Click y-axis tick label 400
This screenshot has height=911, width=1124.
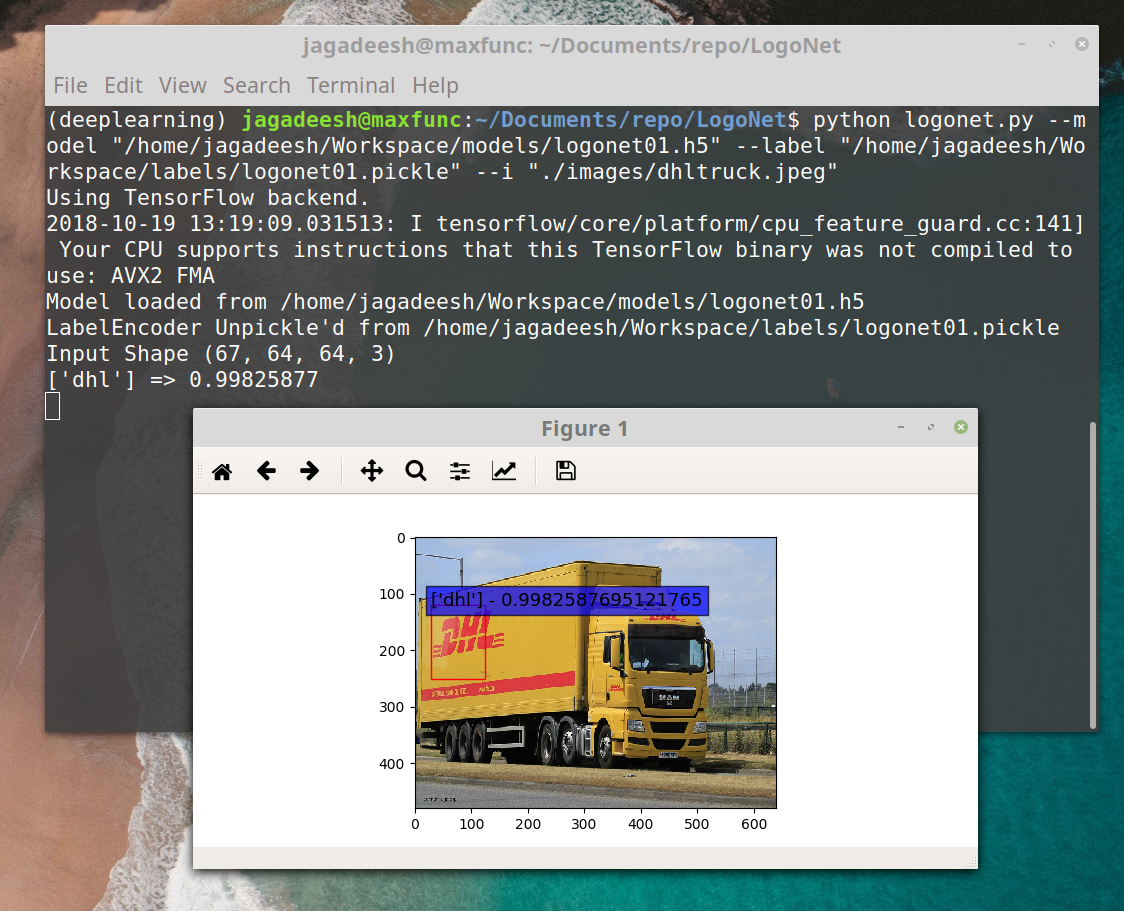pos(391,764)
